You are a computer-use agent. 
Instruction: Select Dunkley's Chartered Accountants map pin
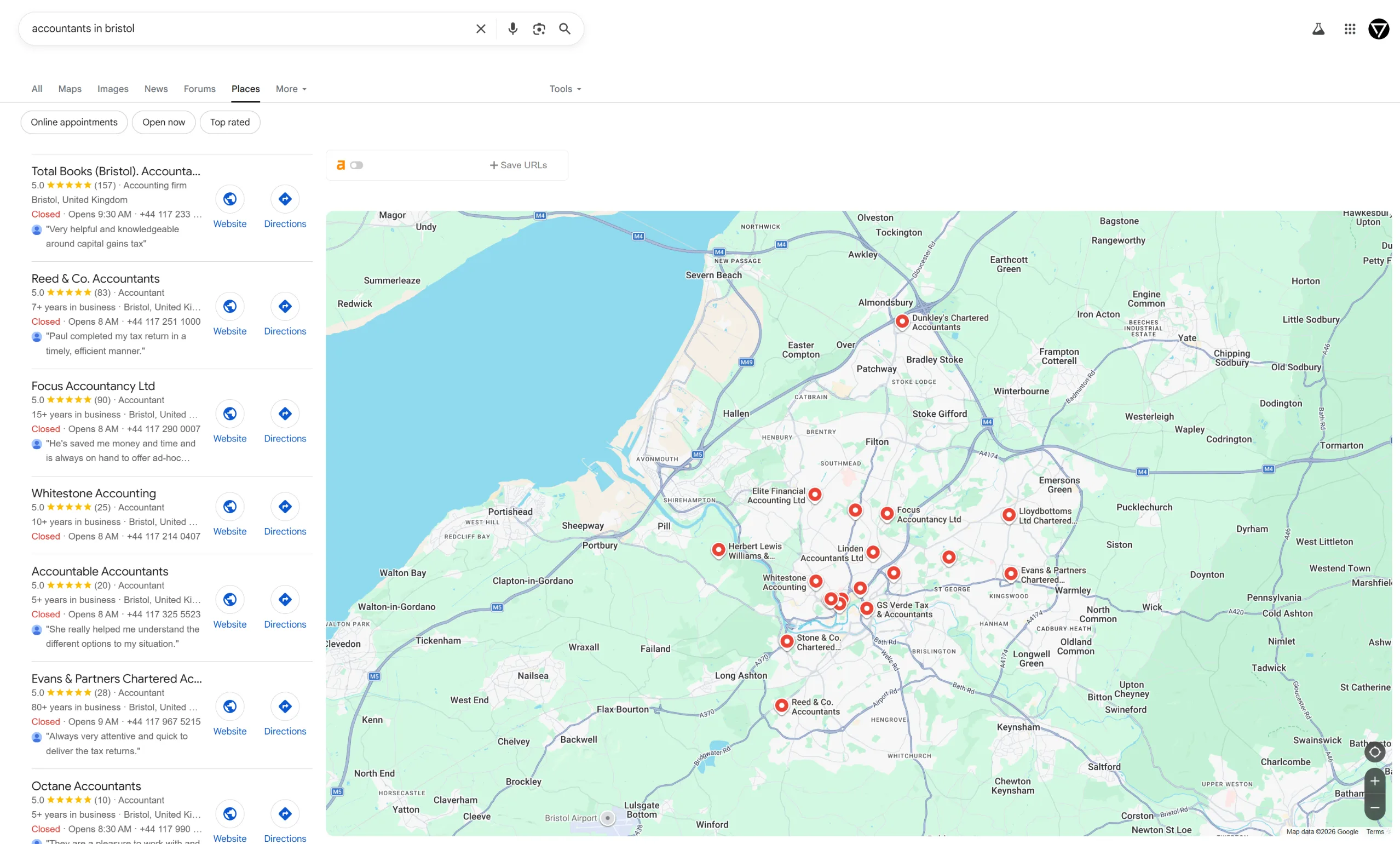click(902, 321)
